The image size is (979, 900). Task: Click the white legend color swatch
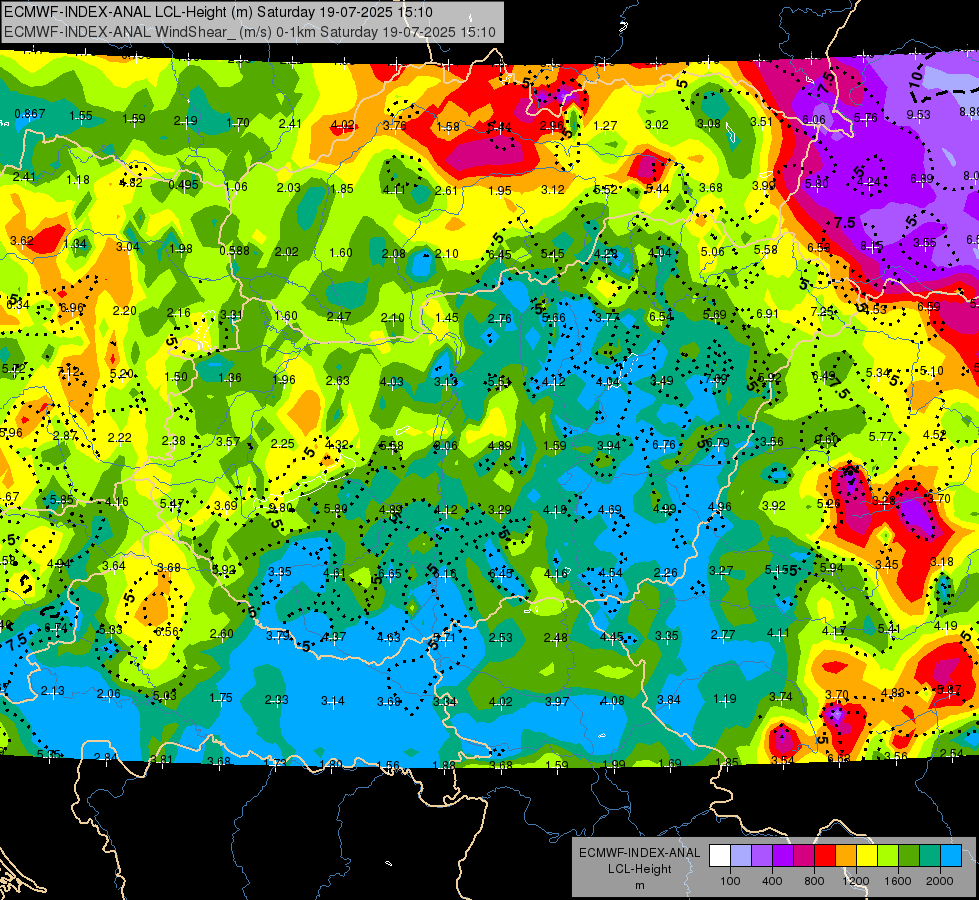720,856
